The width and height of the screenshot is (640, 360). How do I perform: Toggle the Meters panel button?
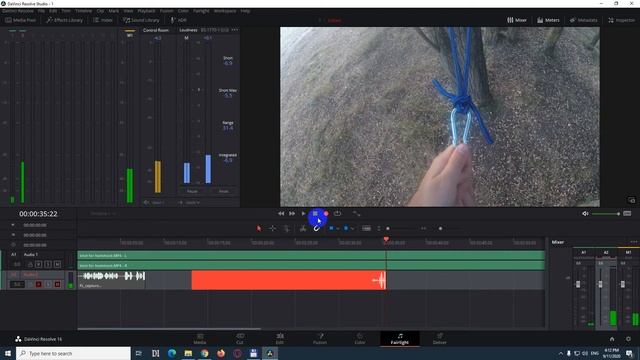tap(548, 20)
